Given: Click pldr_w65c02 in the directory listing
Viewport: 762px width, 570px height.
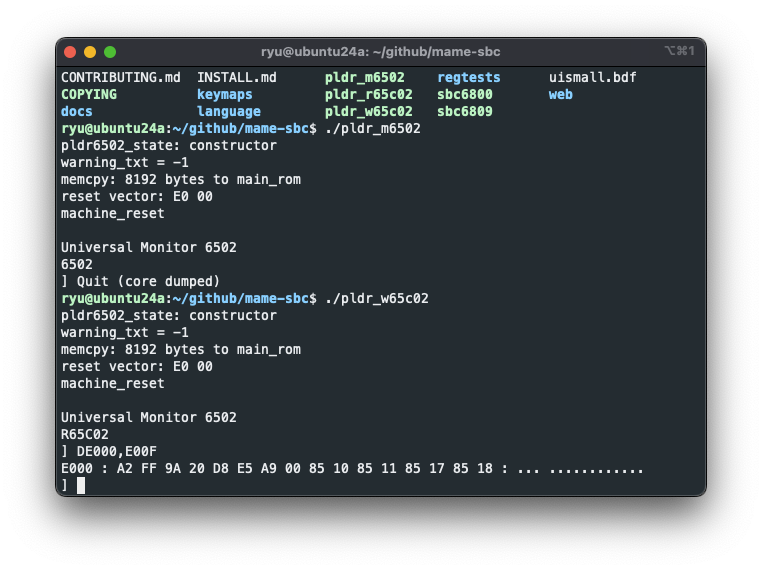Looking at the screenshot, I should tap(368, 111).
